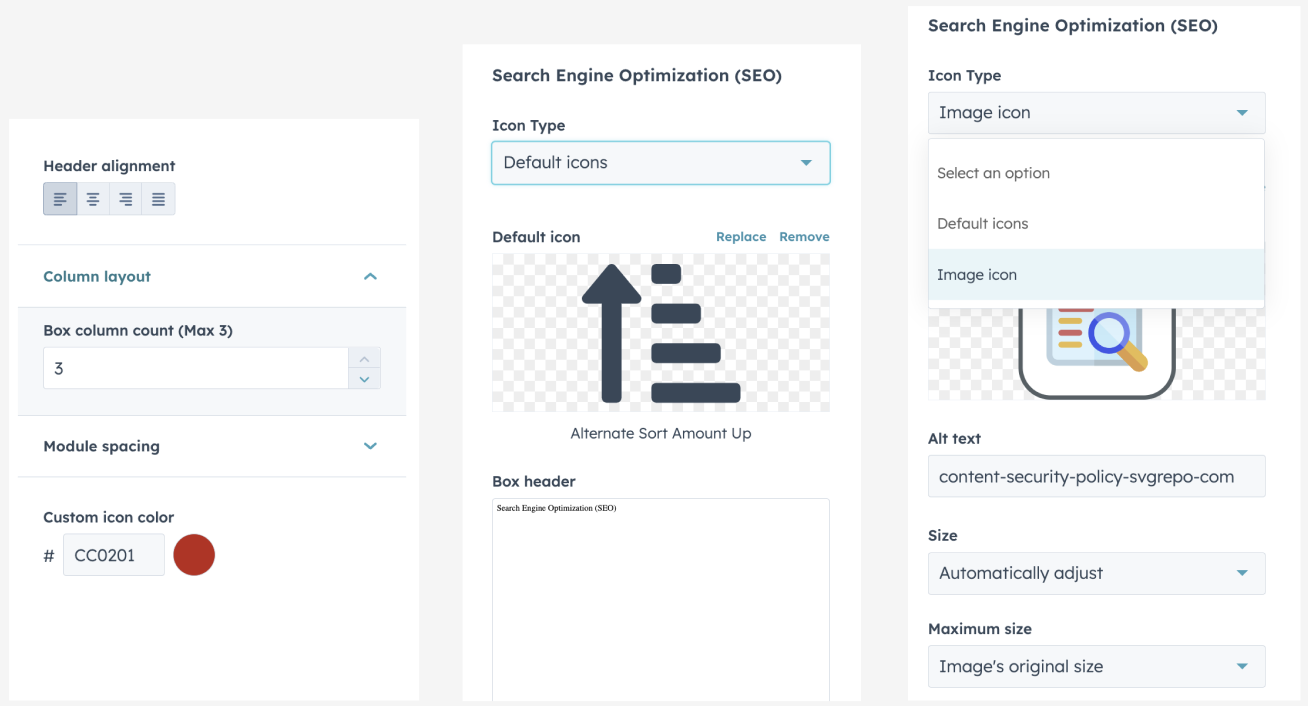
Task: Click the red custom icon color swatch
Action: [194, 555]
